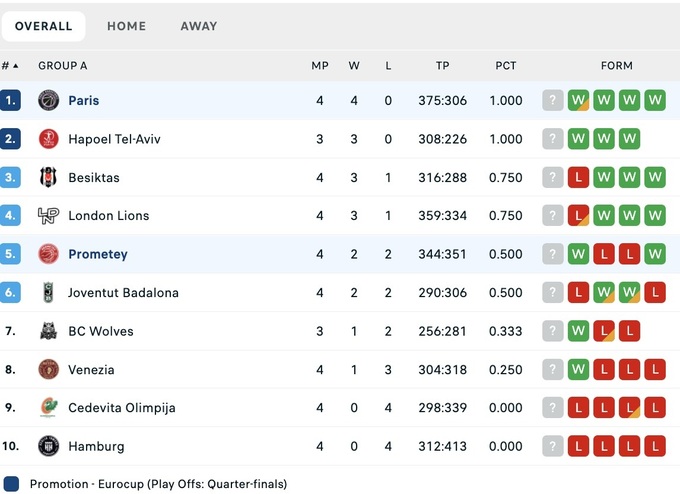The image size is (680, 494).
Task: Click the Hapoel Tel-Aviv team logo
Action: click(x=48, y=139)
